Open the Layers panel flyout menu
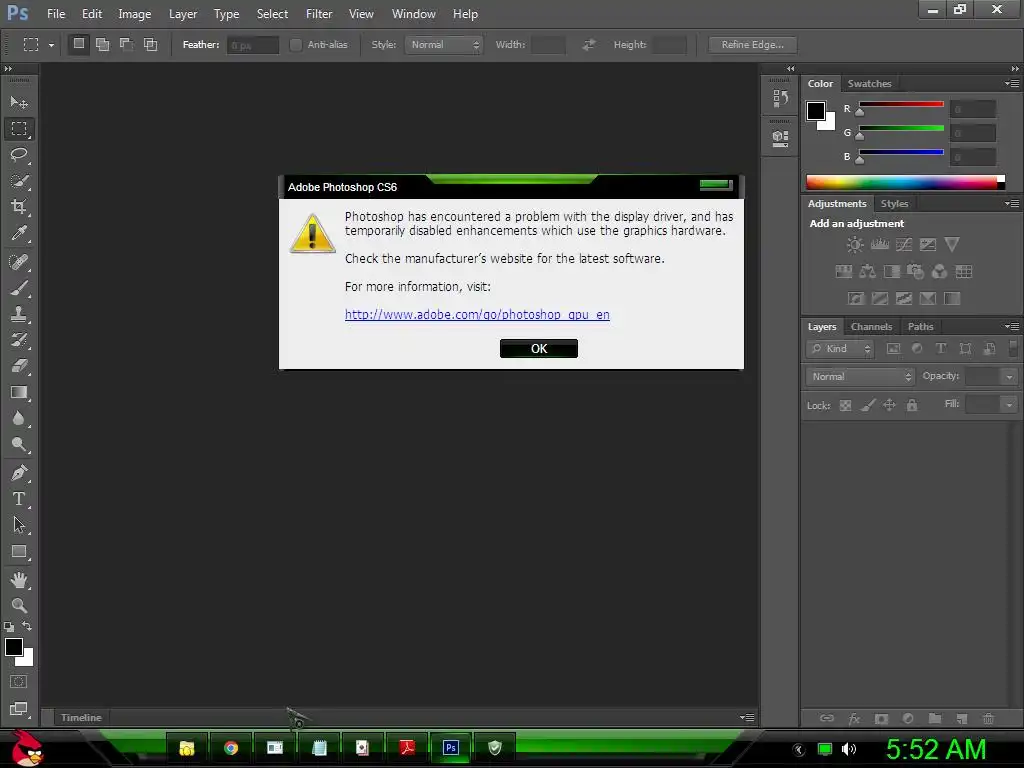 click(x=1012, y=327)
